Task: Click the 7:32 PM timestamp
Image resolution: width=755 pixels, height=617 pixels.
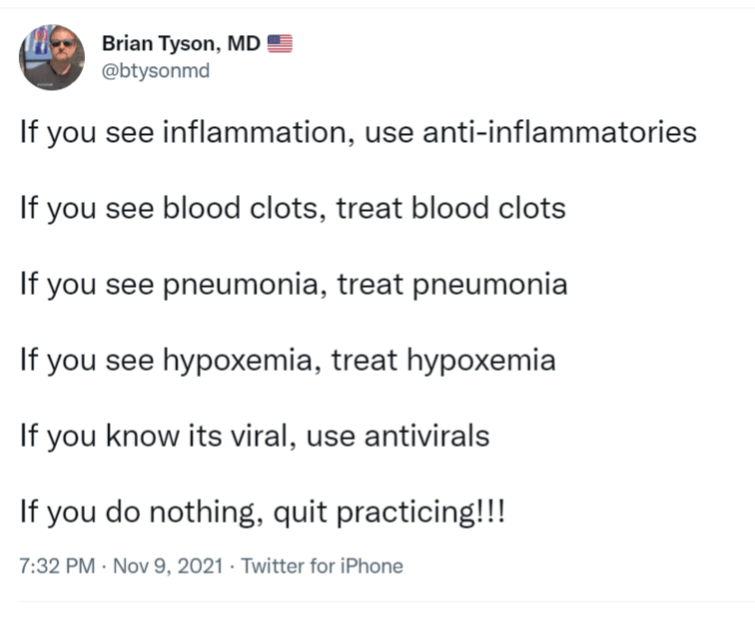Action: [x=56, y=566]
